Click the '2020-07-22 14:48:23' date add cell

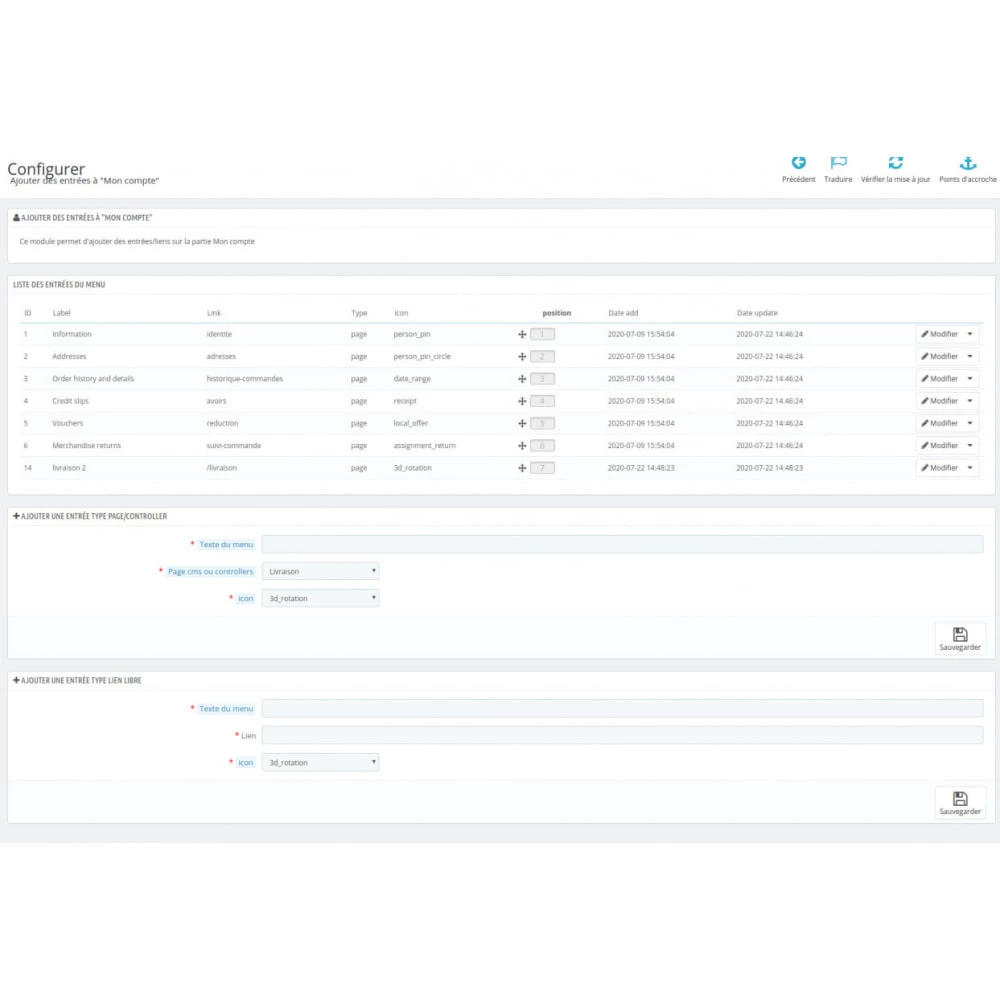pos(640,468)
